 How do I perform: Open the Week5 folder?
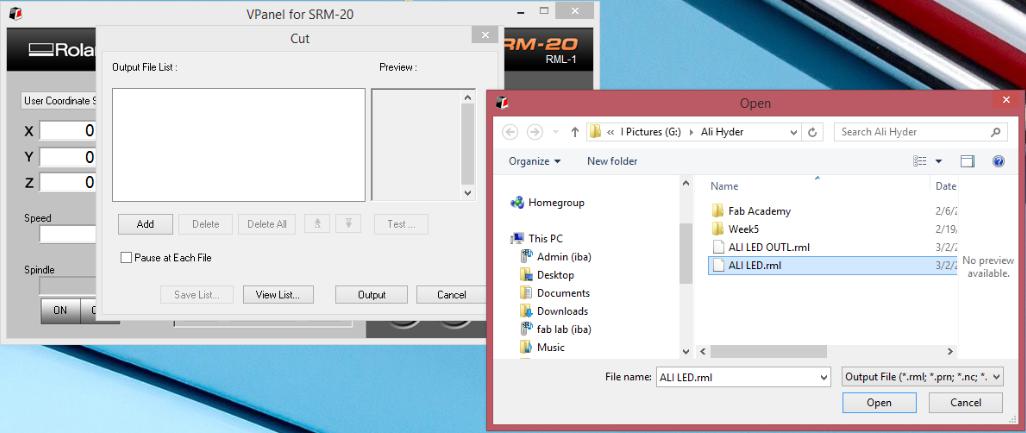coord(743,229)
